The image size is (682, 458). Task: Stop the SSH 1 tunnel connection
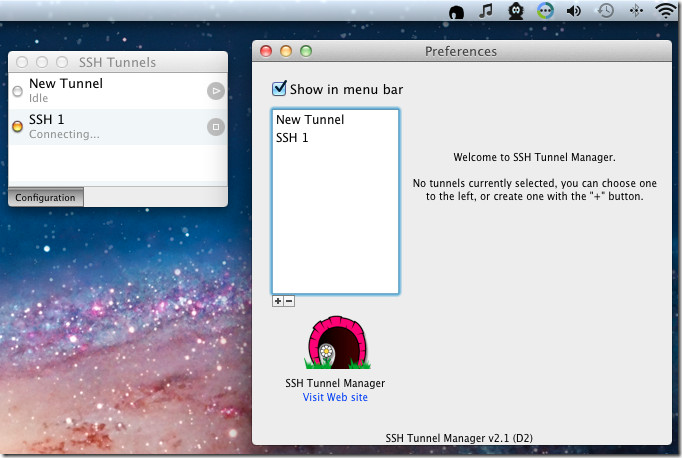coord(216,127)
